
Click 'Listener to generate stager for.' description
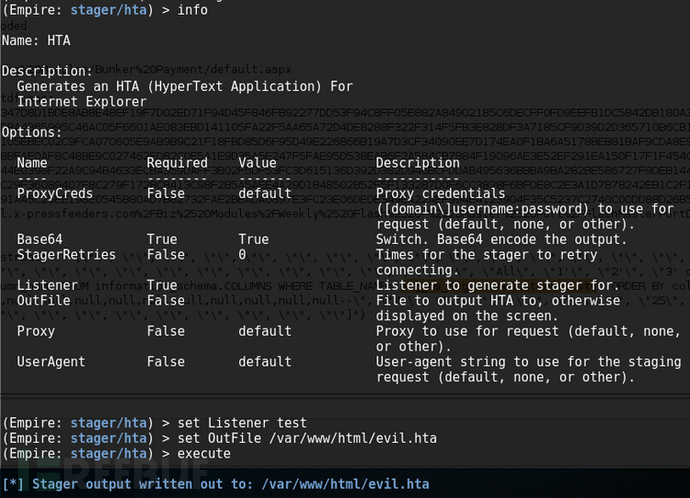point(497,285)
